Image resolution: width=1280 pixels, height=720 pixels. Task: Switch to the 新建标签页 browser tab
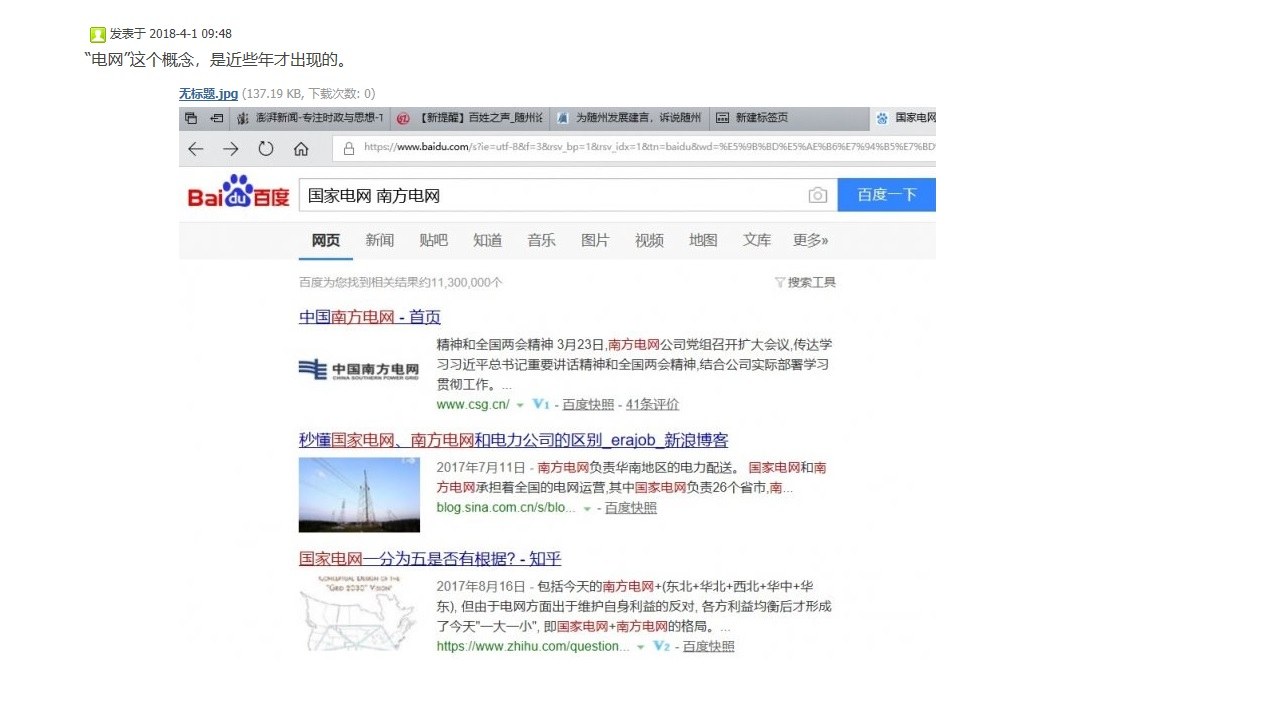pos(789,118)
